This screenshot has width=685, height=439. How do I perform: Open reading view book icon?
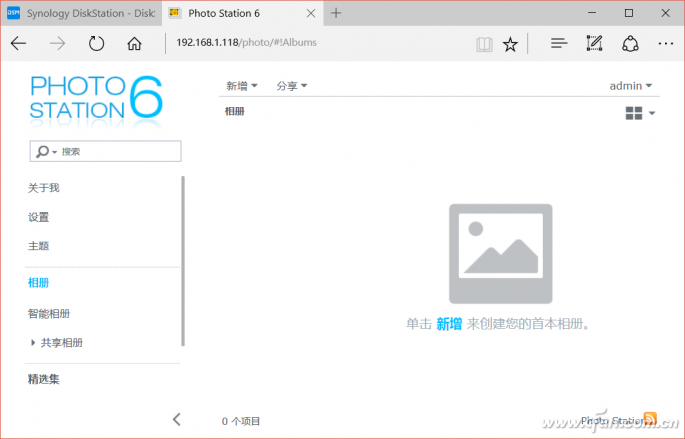point(484,44)
